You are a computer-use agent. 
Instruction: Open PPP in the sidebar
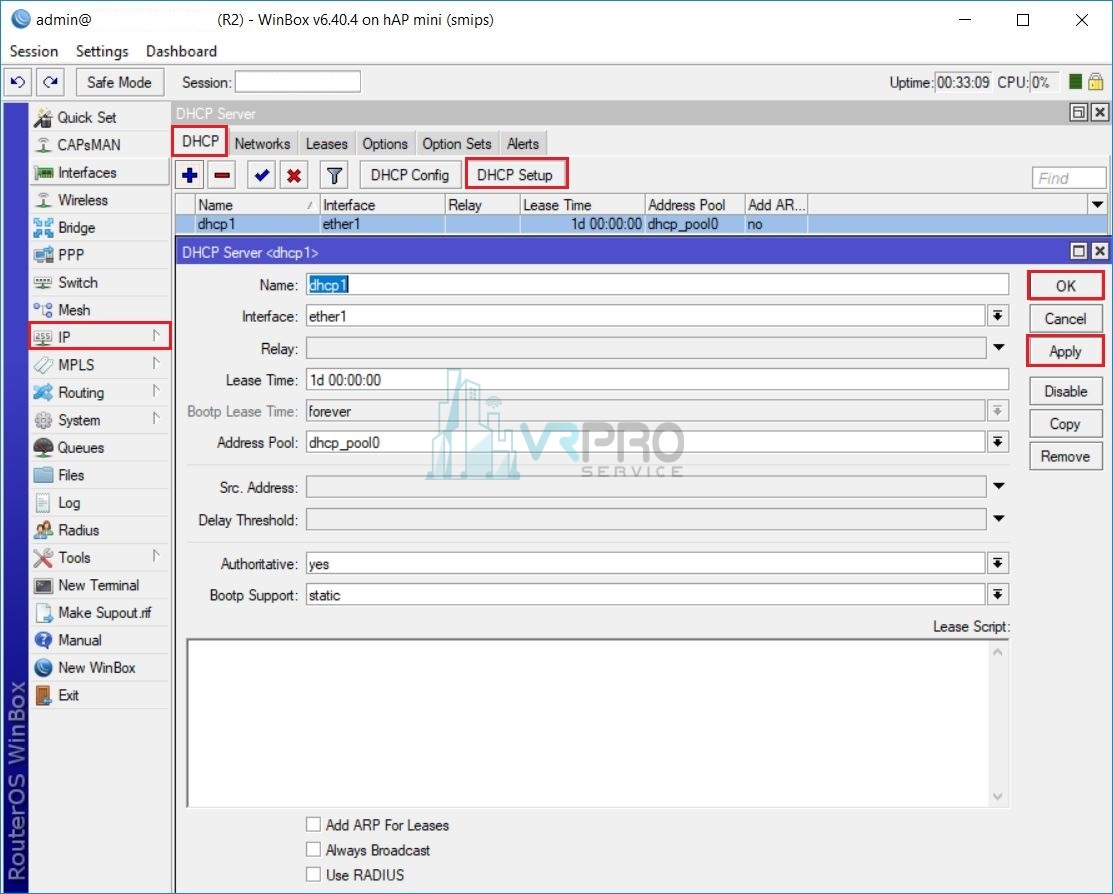click(99, 255)
